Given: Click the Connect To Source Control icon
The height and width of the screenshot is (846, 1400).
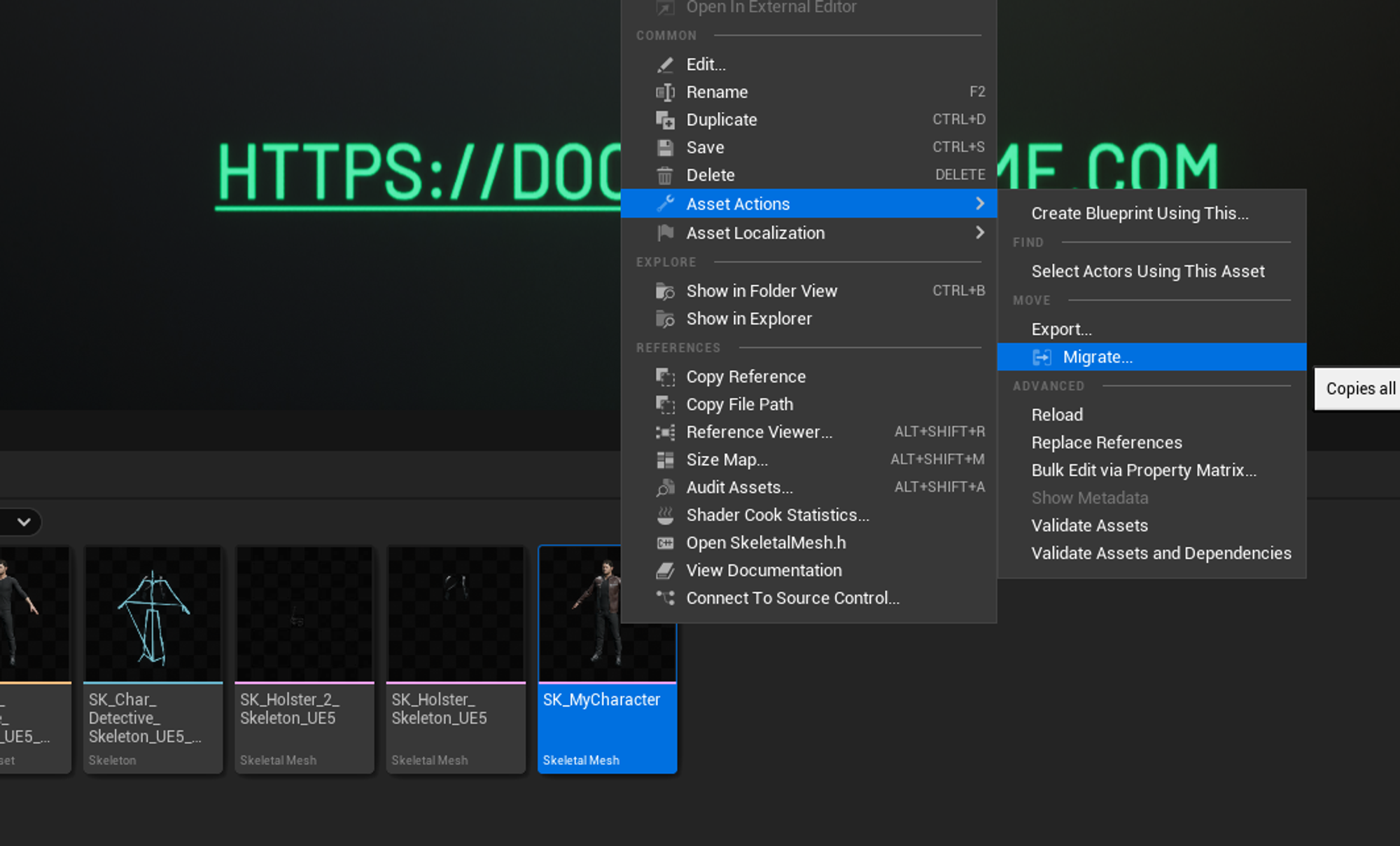Looking at the screenshot, I should point(665,598).
